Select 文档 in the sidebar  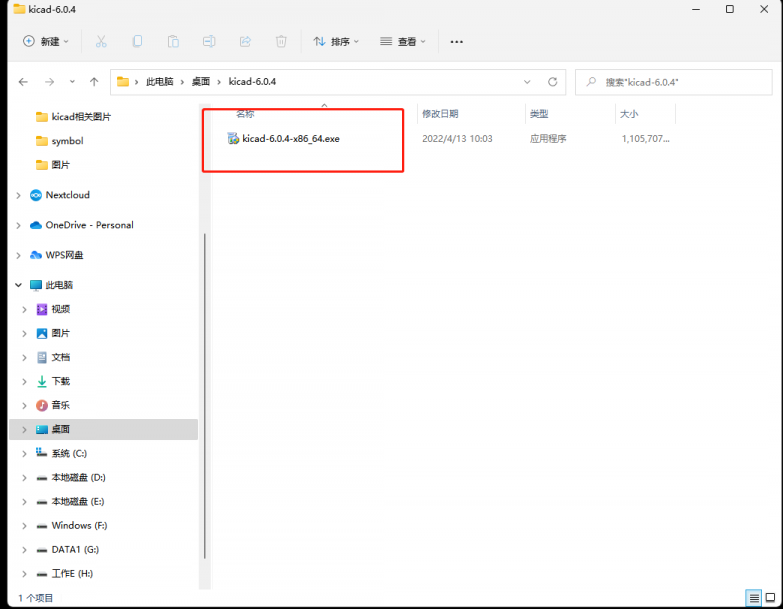click(x=53, y=357)
